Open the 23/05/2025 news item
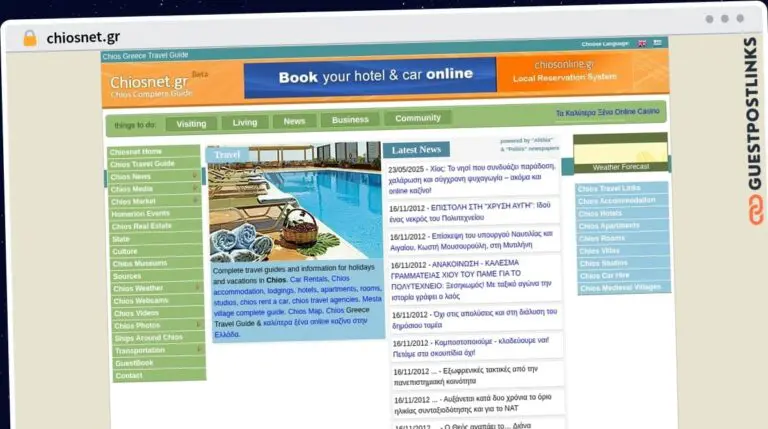The image size is (768, 429). pyautogui.click(x=472, y=179)
